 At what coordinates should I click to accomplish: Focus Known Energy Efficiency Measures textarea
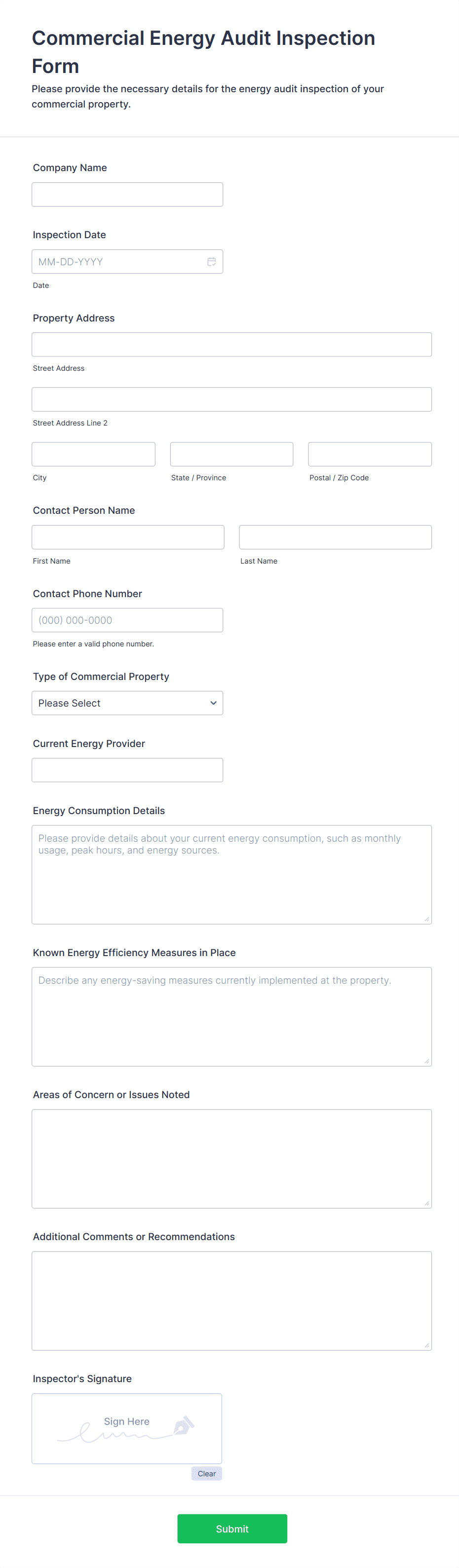231,1017
